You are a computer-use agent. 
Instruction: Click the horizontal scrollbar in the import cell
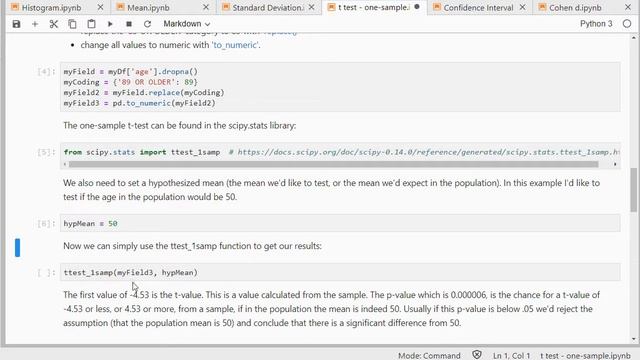click(x=333, y=164)
